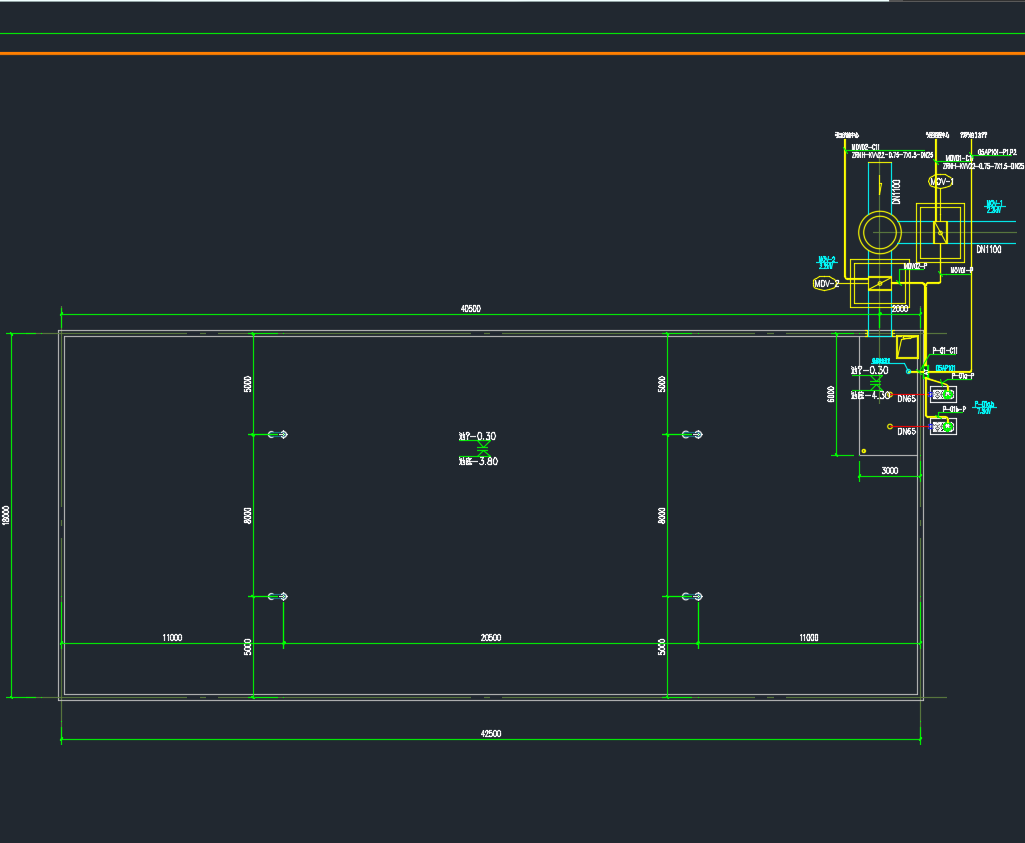Click the cyan circle left of the 05AP101 label
Image resolution: width=1025 pixels, height=843 pixels.
(909, 372)
